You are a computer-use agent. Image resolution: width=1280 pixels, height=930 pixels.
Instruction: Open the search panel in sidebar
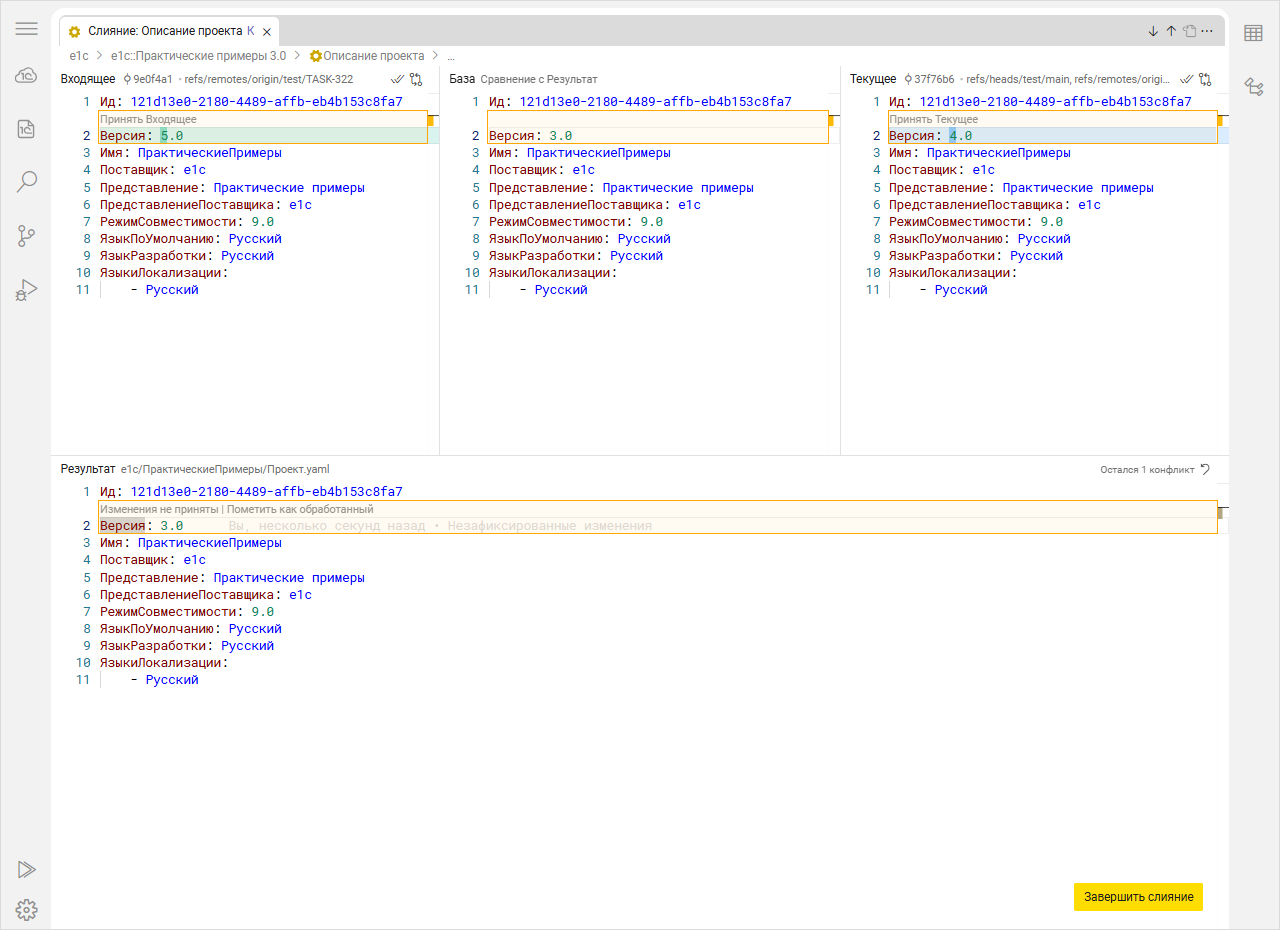[27, 181]
